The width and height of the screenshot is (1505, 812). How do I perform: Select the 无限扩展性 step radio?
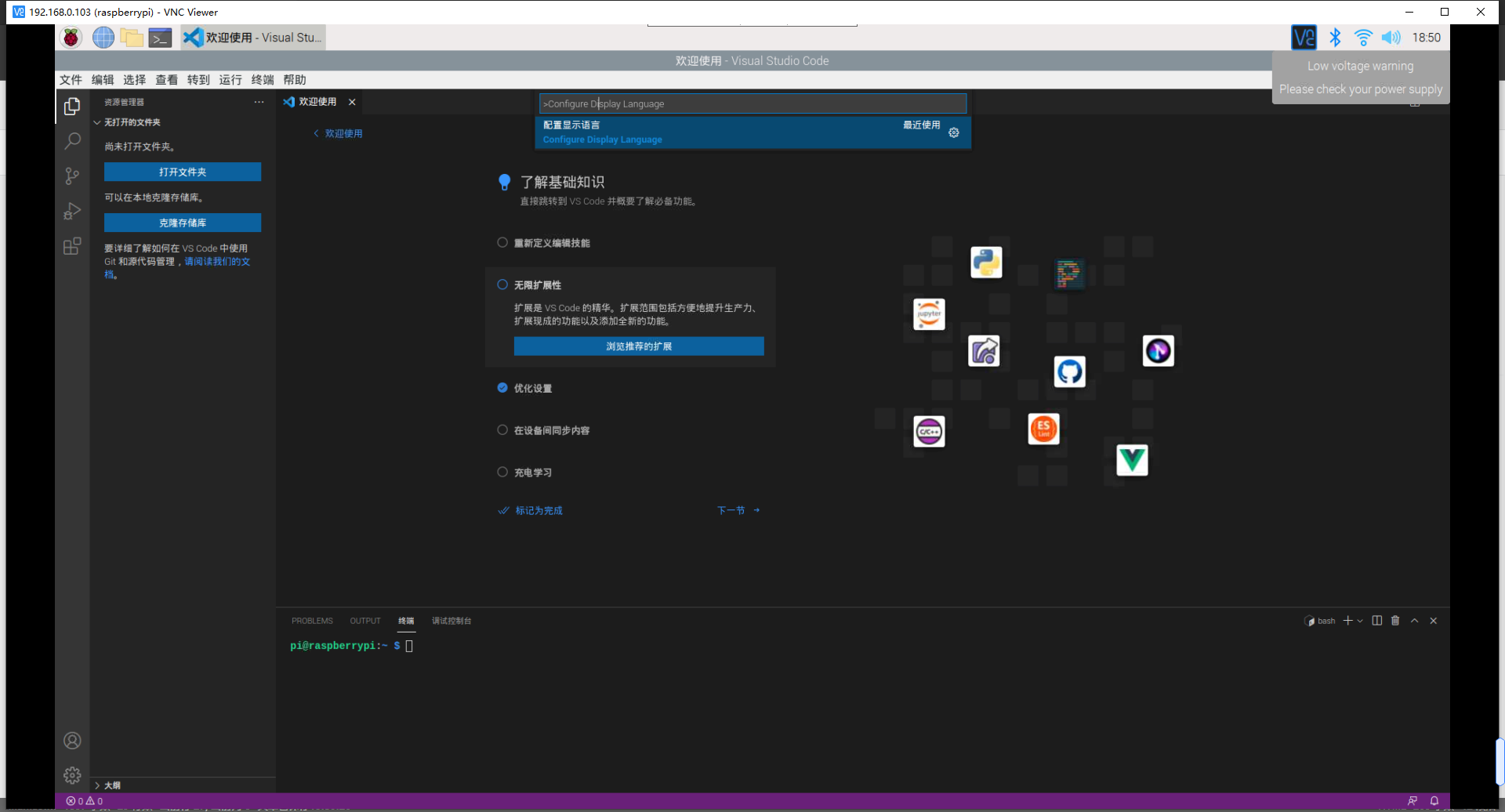[x=502, y=285]
